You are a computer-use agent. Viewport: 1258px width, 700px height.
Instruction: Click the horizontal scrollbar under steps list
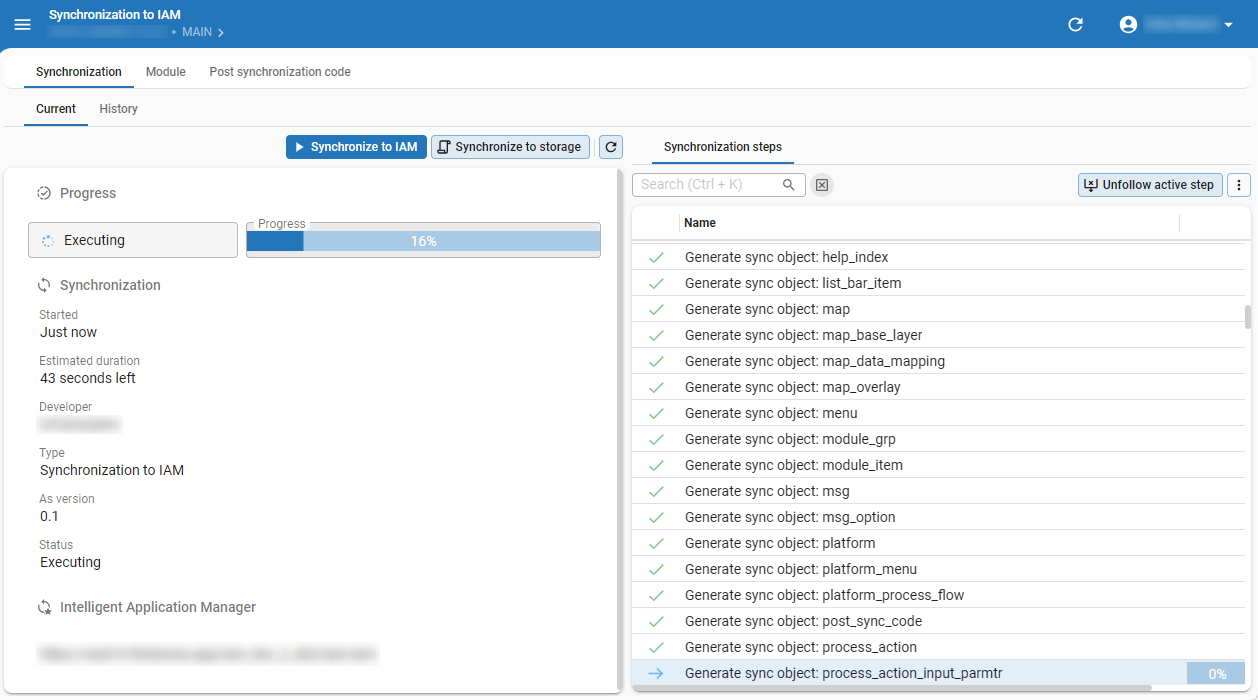[892, 688]
